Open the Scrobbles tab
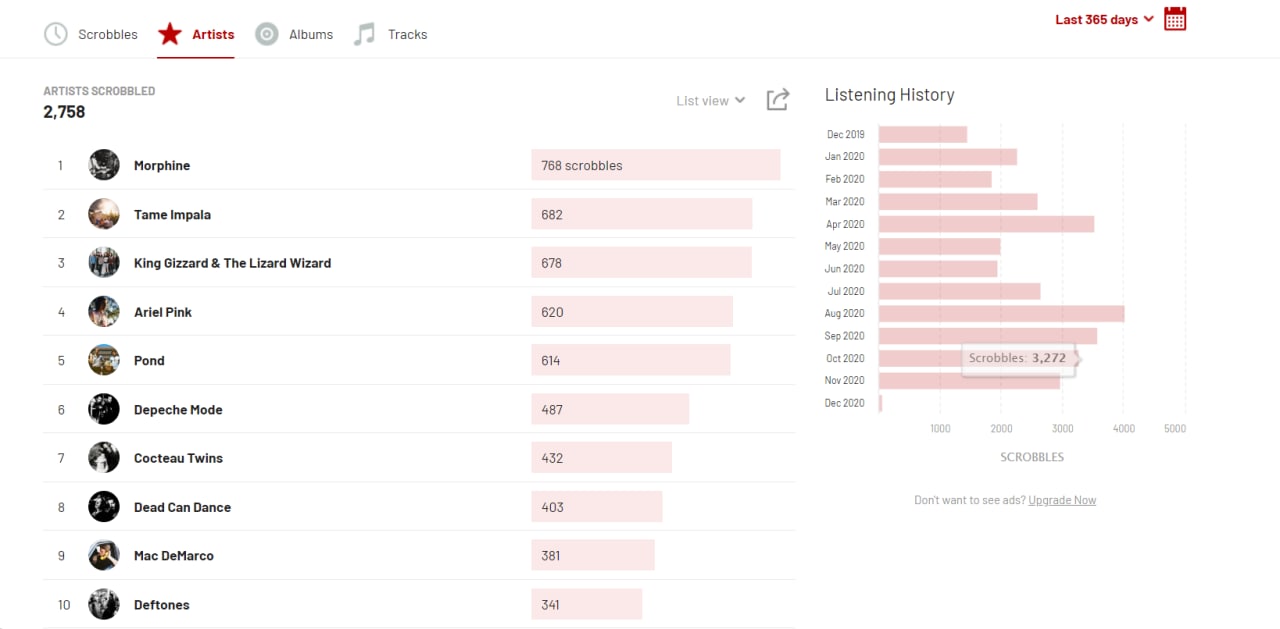1280x629 pixels. [91, 34]
